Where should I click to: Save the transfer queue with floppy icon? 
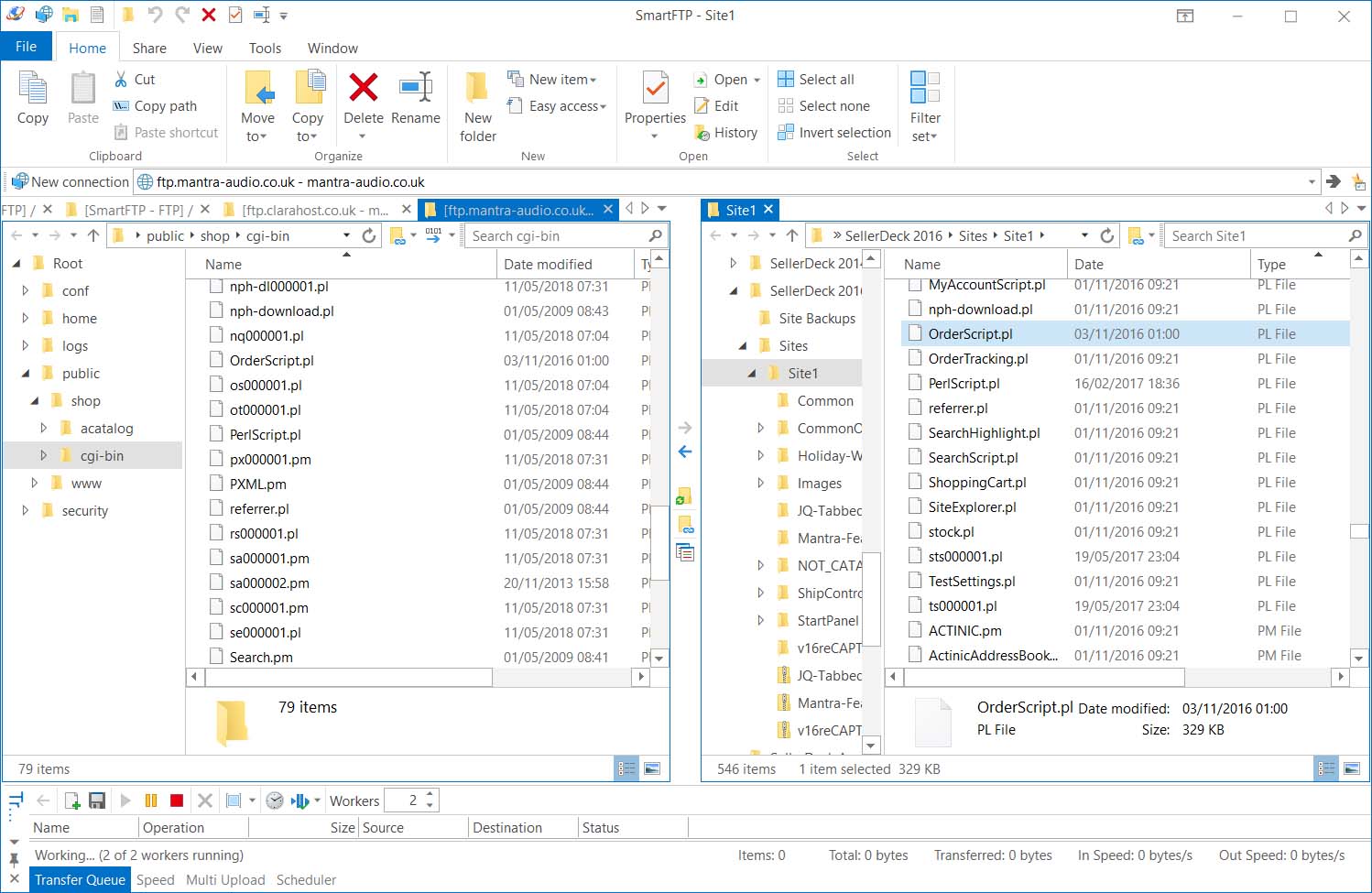[97, 800]
